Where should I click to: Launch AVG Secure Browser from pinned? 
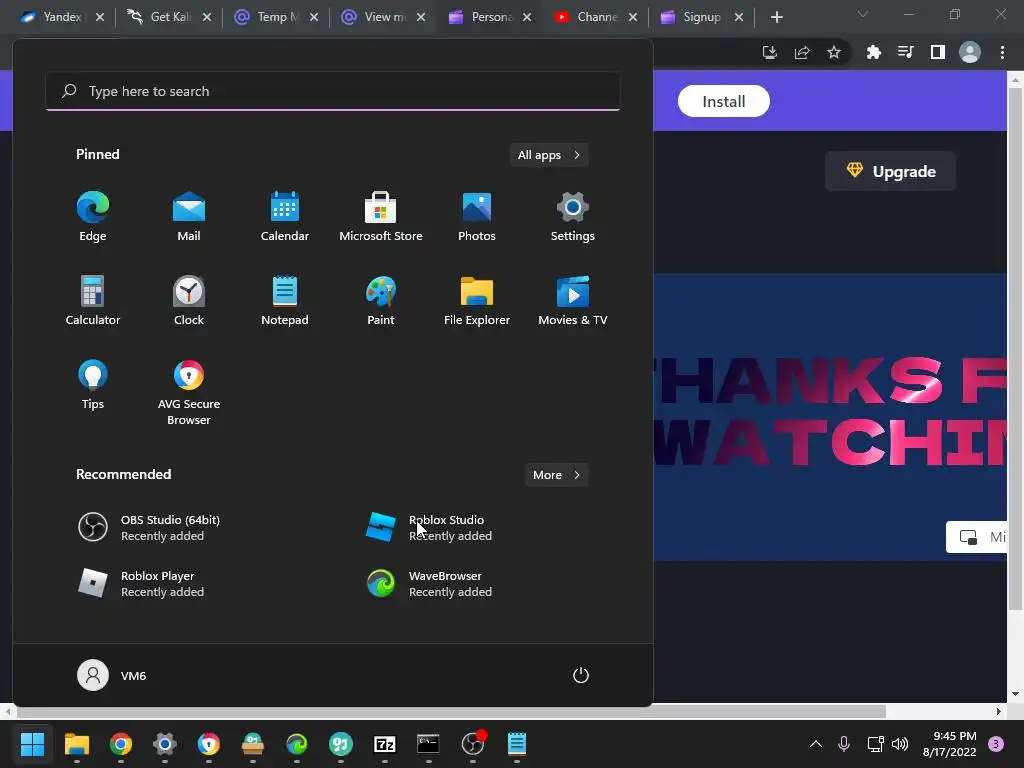189,392
